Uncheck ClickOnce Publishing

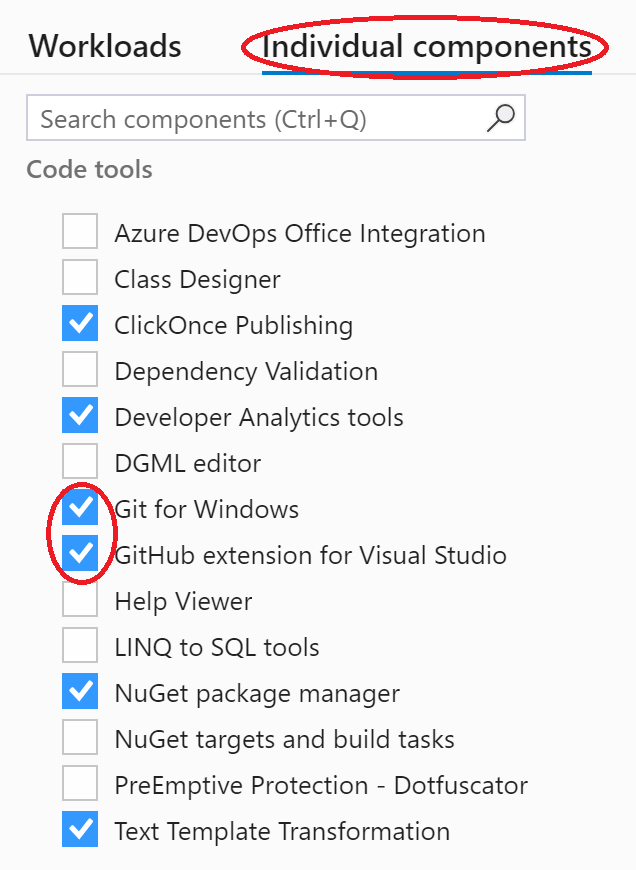click(x=80, y=325)
